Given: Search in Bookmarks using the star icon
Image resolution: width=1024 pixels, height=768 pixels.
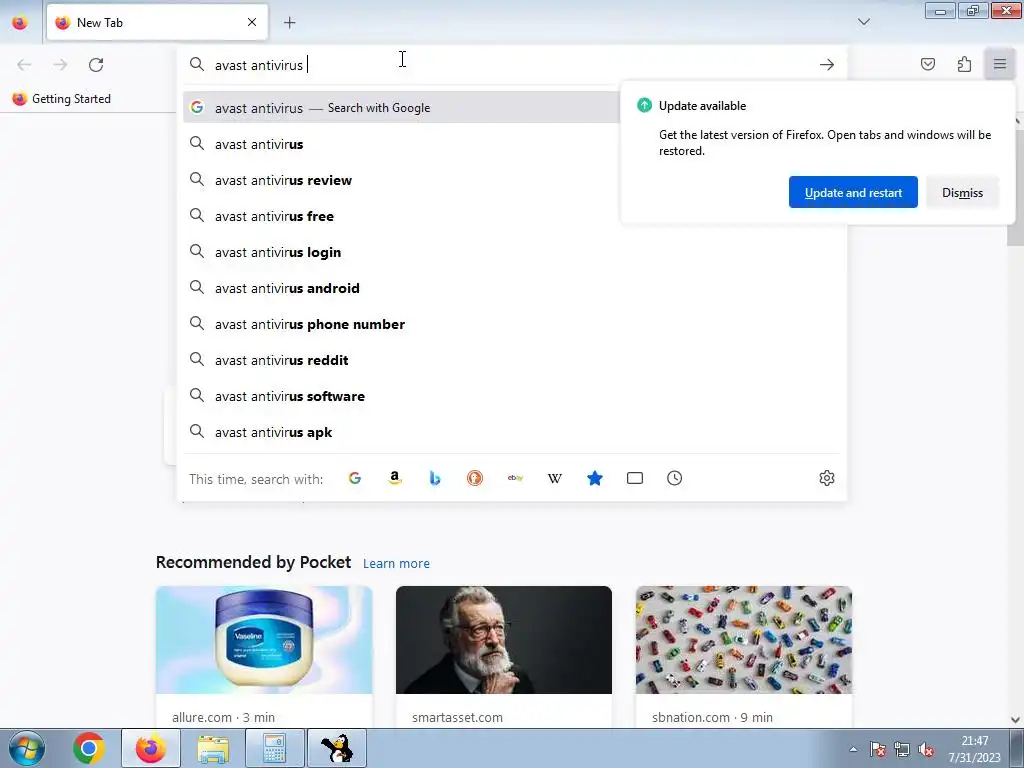Looking at the screenshot, I should point(594,478).
